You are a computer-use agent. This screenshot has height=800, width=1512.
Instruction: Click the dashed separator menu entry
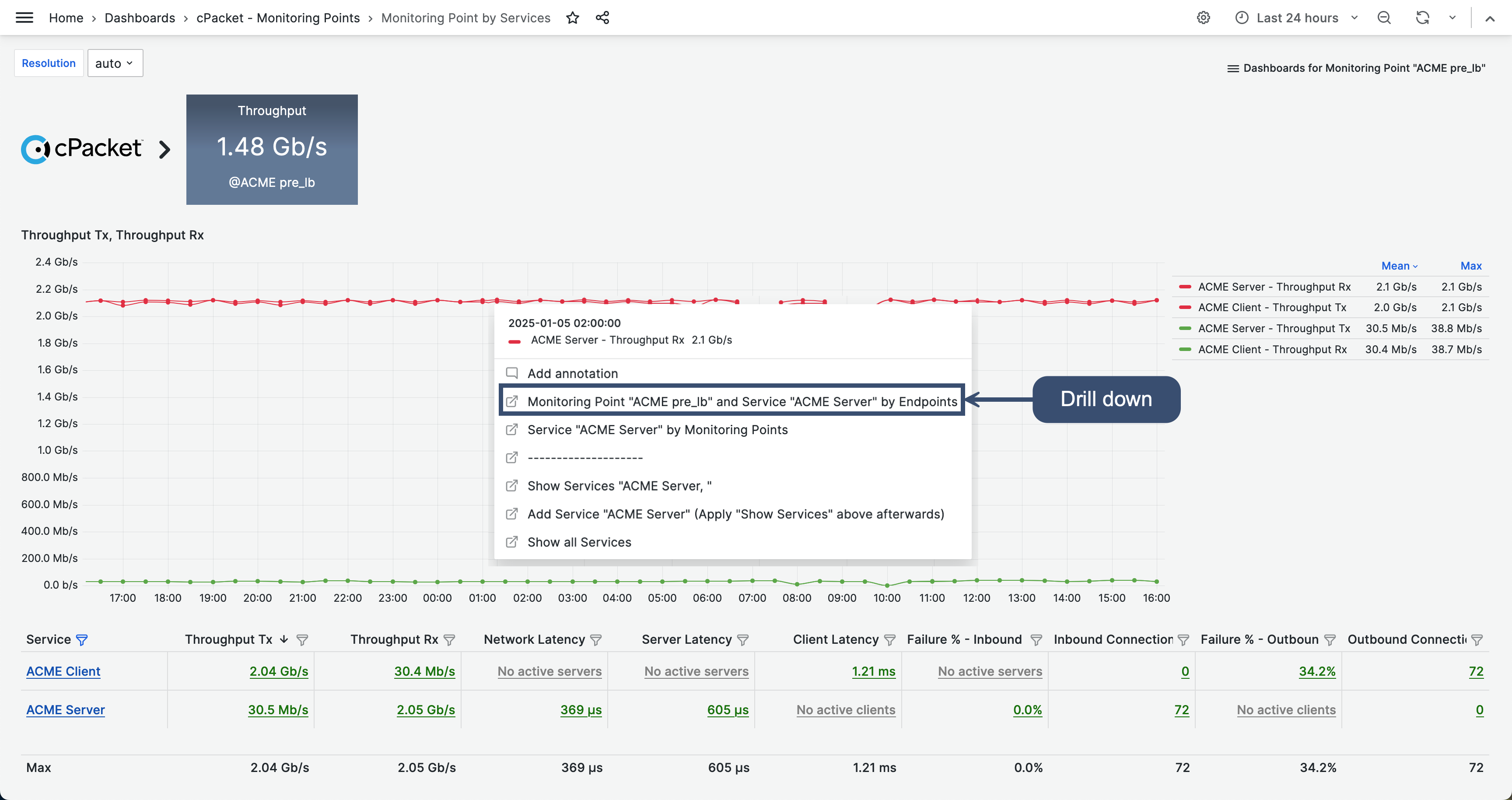coord(732,458)
